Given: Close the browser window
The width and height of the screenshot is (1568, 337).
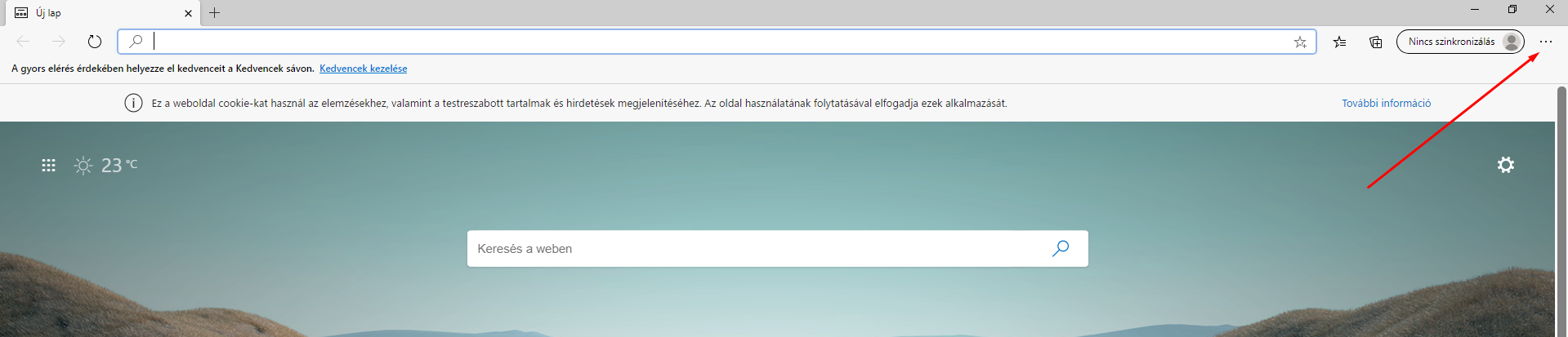Looking at the screenshot, I should pos(1549,10).
